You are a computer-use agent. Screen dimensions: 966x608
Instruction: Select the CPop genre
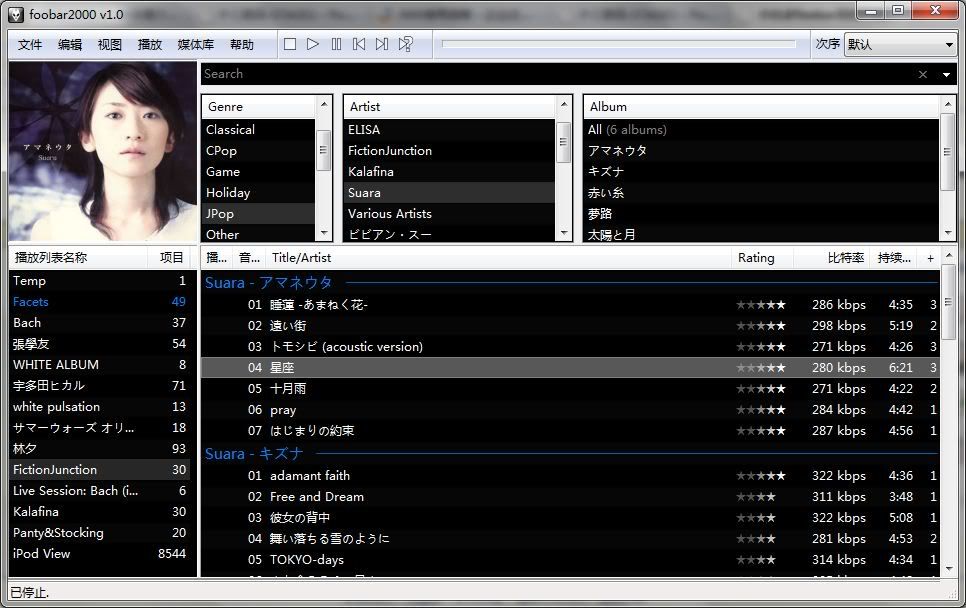(x=259, y=151)
